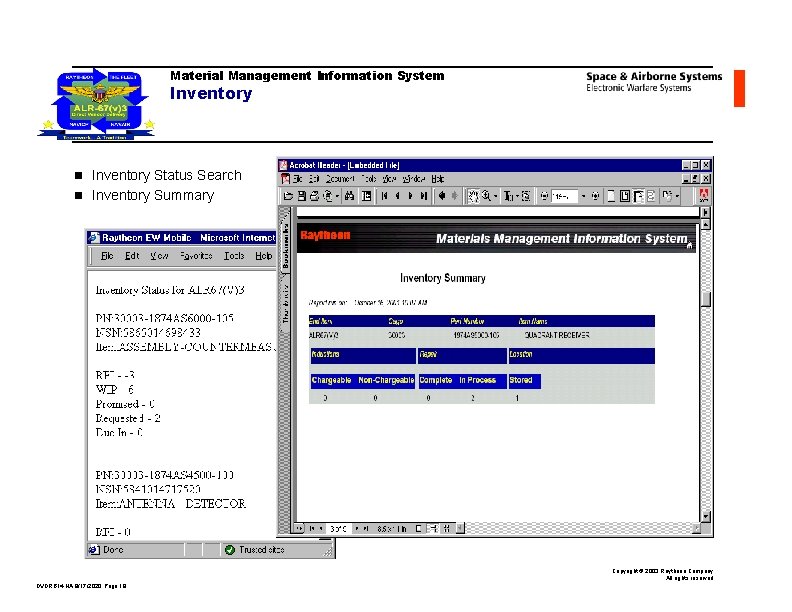Click the Trusted sites icon in Internet Explorer status bar
The image size is (792, 612).
[230, 550]
